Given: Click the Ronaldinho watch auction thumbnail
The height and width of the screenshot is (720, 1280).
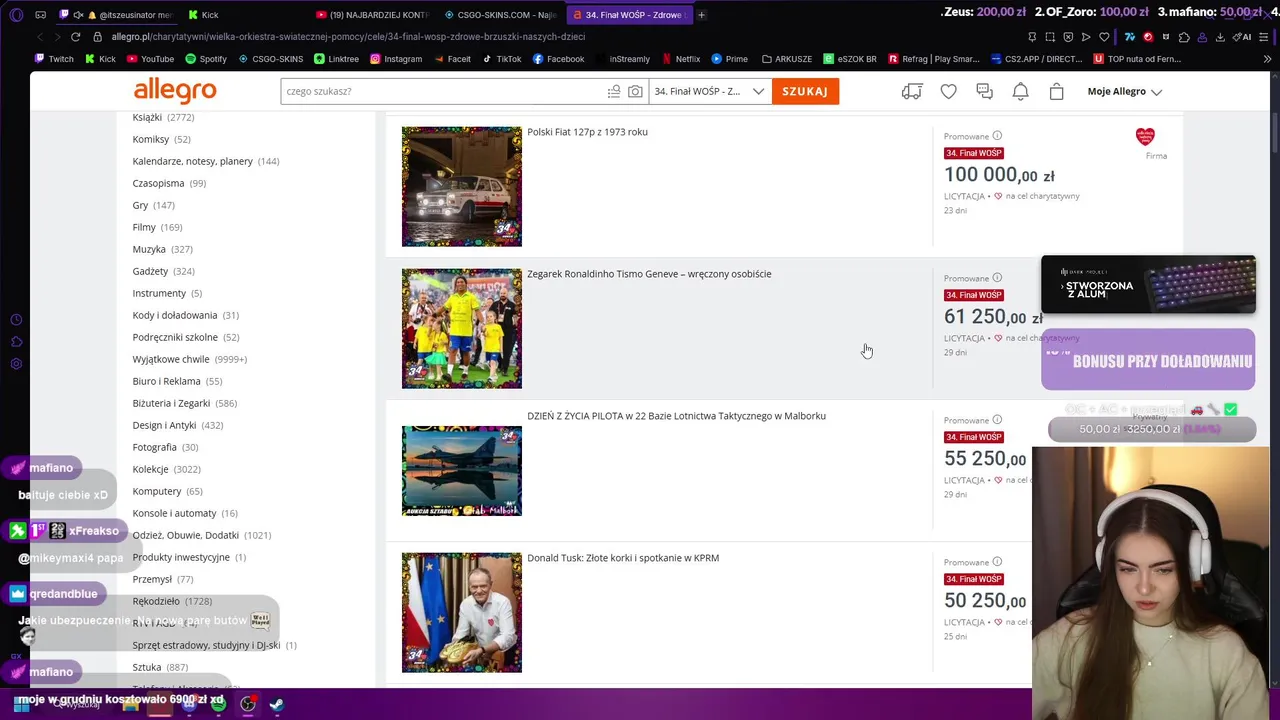Looking at the screenshot, I should [x=461, y=328].
